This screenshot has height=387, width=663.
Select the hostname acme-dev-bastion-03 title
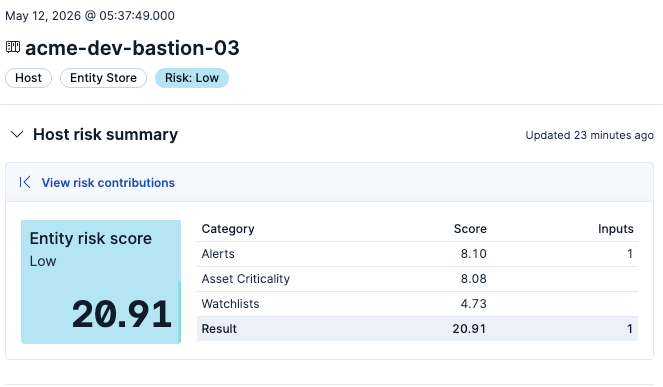pyautogui.click(x=132, y=47)
